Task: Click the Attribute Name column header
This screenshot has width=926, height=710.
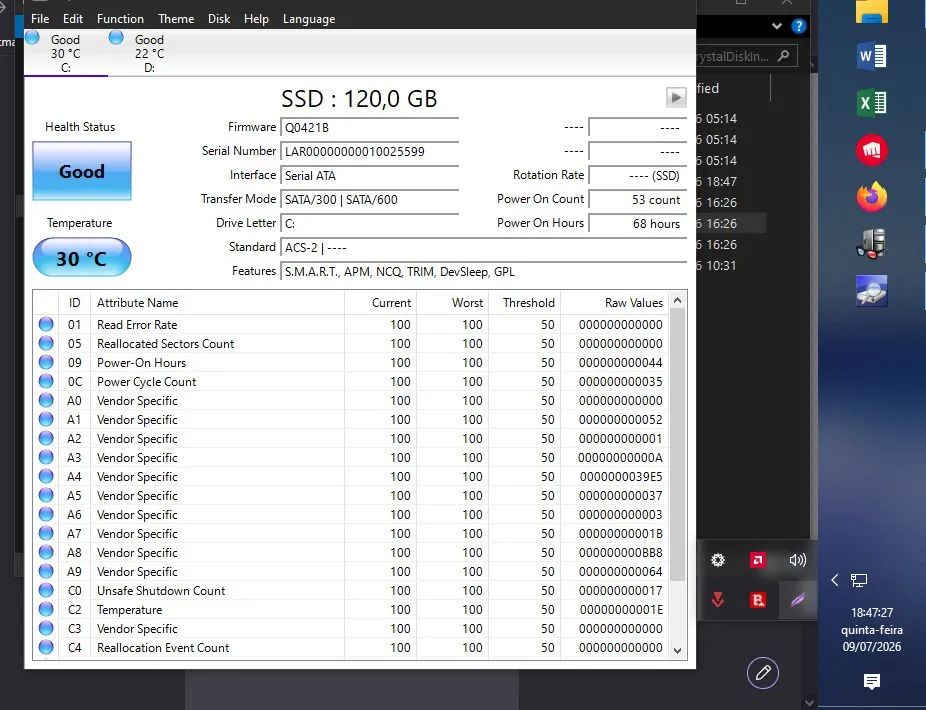Action: click(x=217, y=302)
